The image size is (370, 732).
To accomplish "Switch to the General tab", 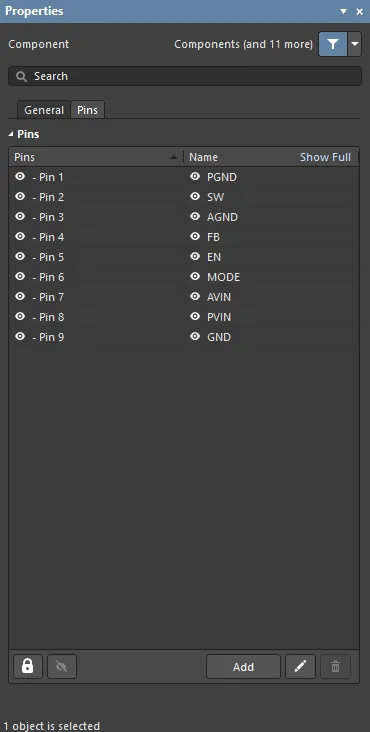I will [44, 110].
